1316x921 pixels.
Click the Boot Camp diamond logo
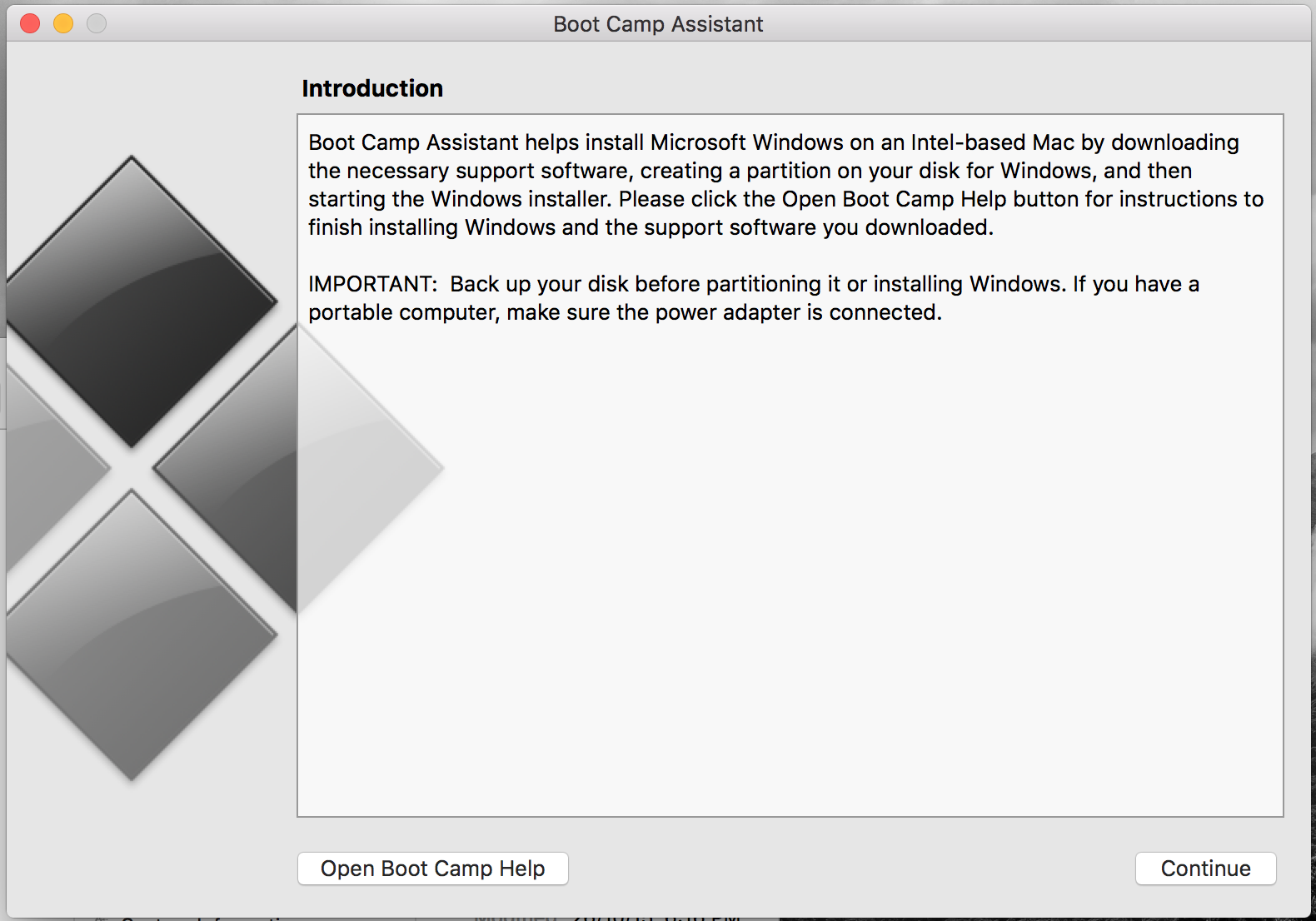(x=225, y=468)
